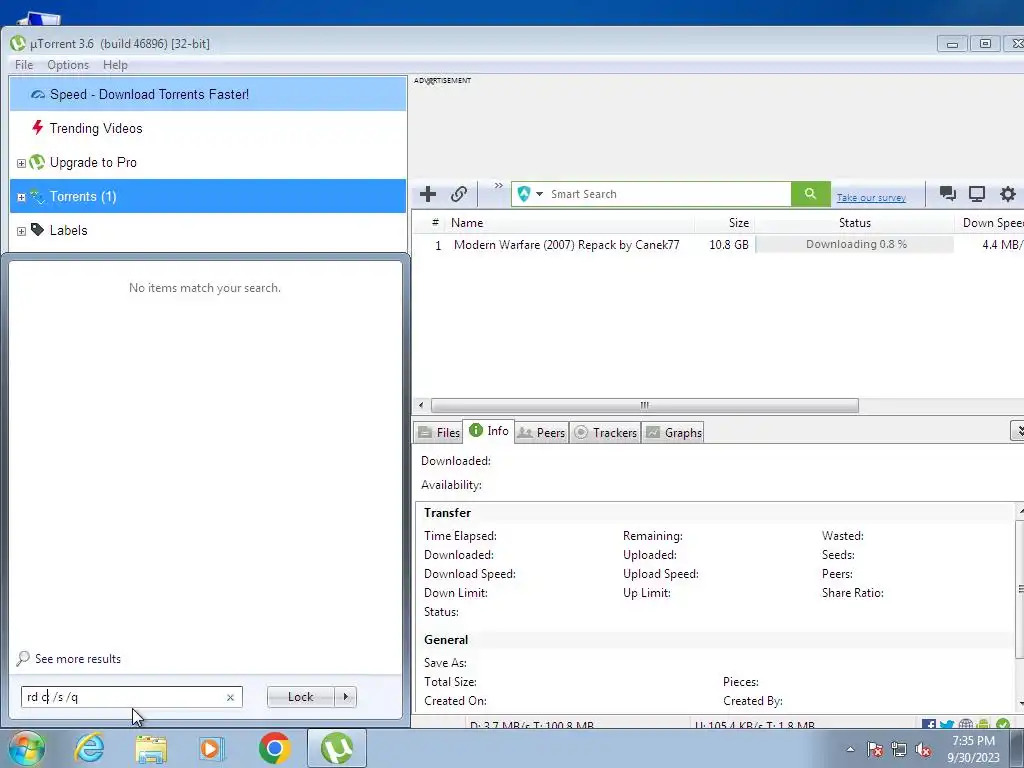Image resolution: width=1024 pixels, height=768 pixels.
Task: Click the Start menu search box
Action: coord(131,697)
